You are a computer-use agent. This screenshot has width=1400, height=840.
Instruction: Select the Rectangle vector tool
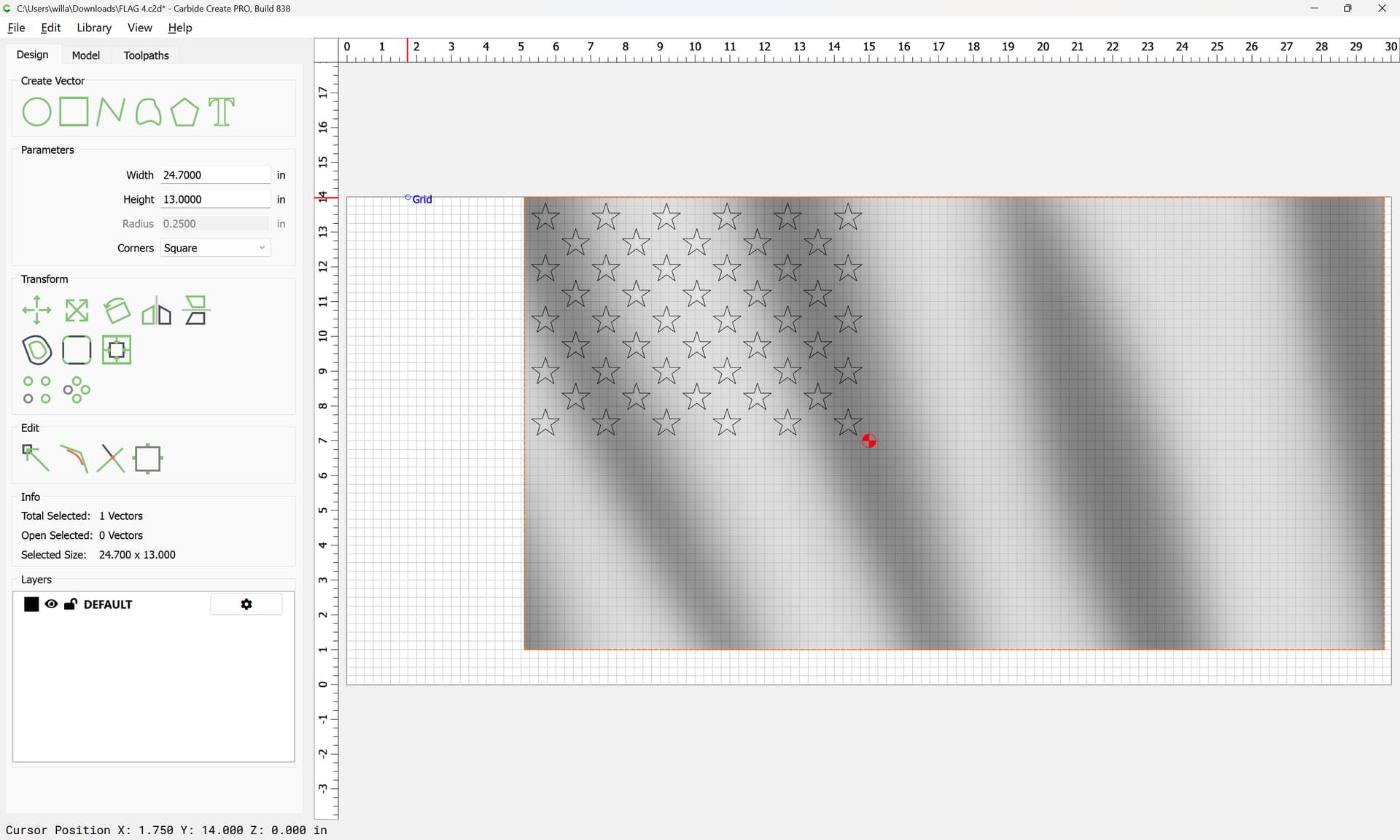(x=74, y=112)
